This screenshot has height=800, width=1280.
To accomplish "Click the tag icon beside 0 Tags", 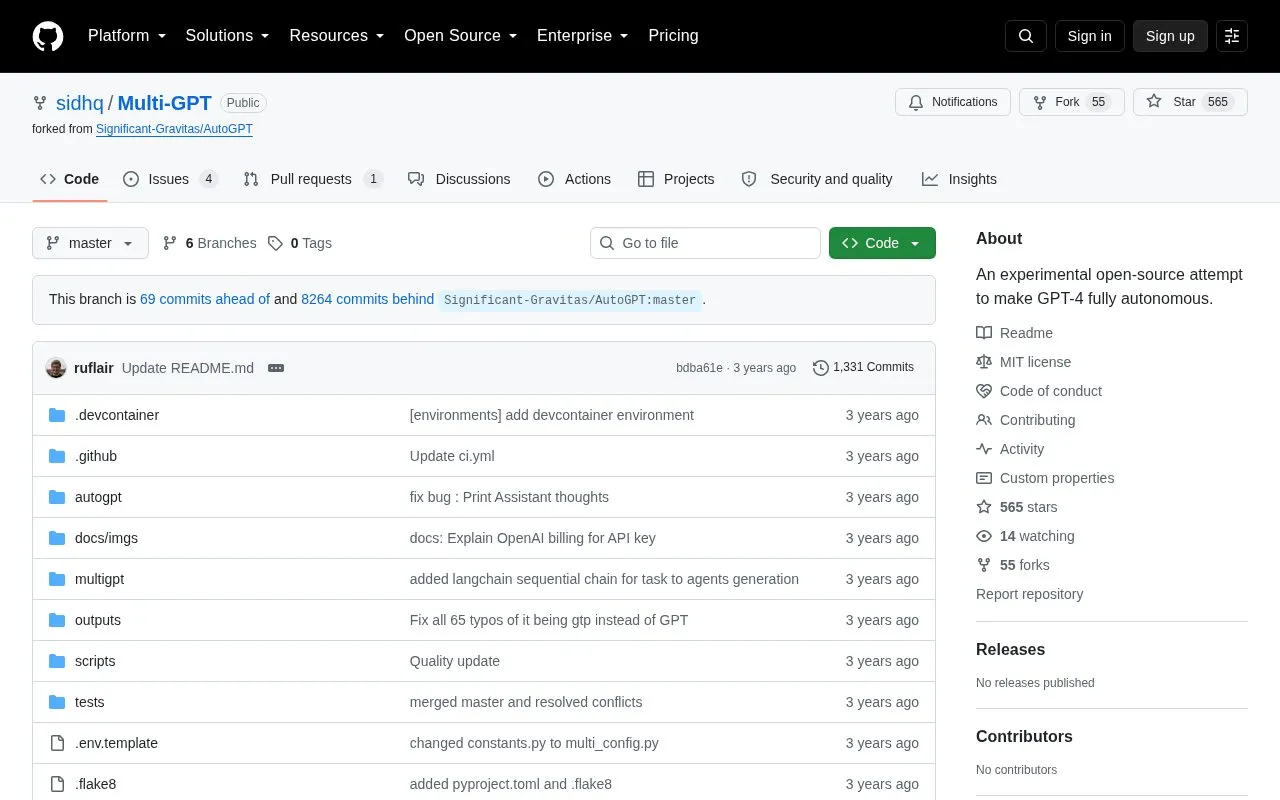I will coord(275,243).
